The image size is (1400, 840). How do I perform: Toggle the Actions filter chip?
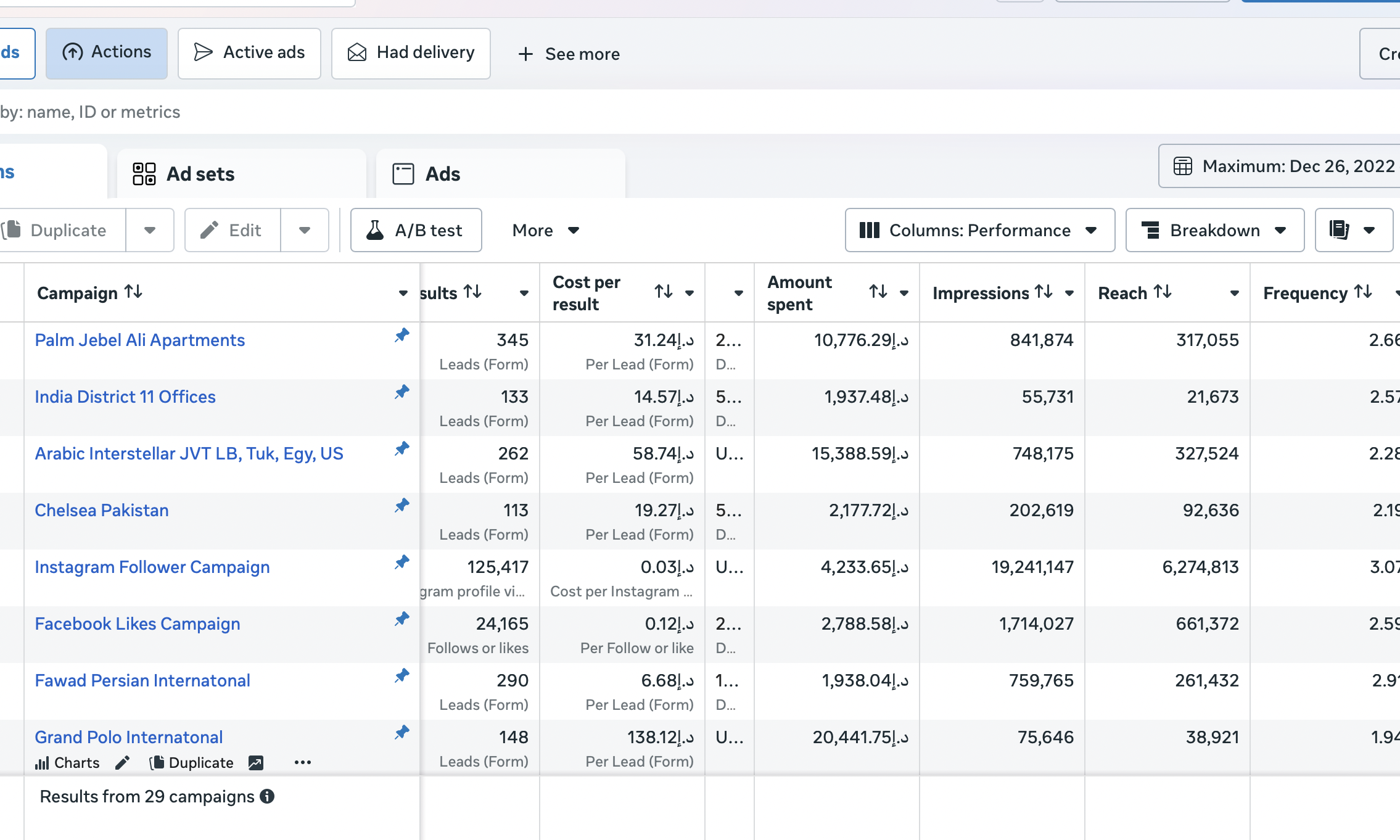[x=107, y=53]
